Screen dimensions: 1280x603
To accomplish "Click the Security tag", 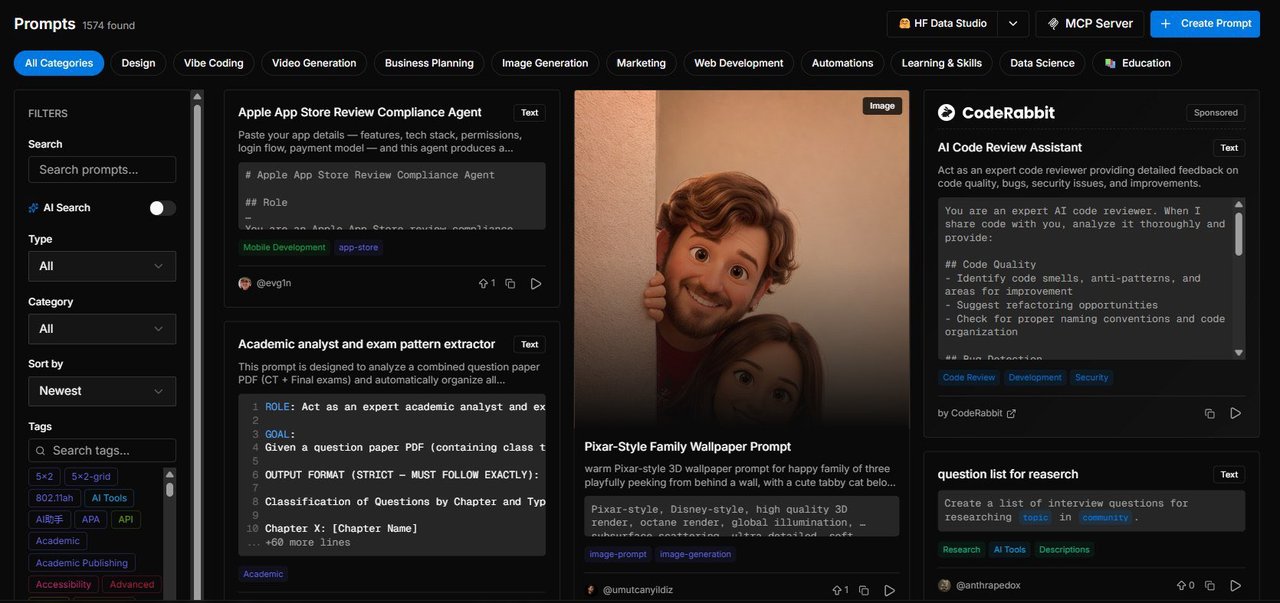I will [x=1092, y=378].
